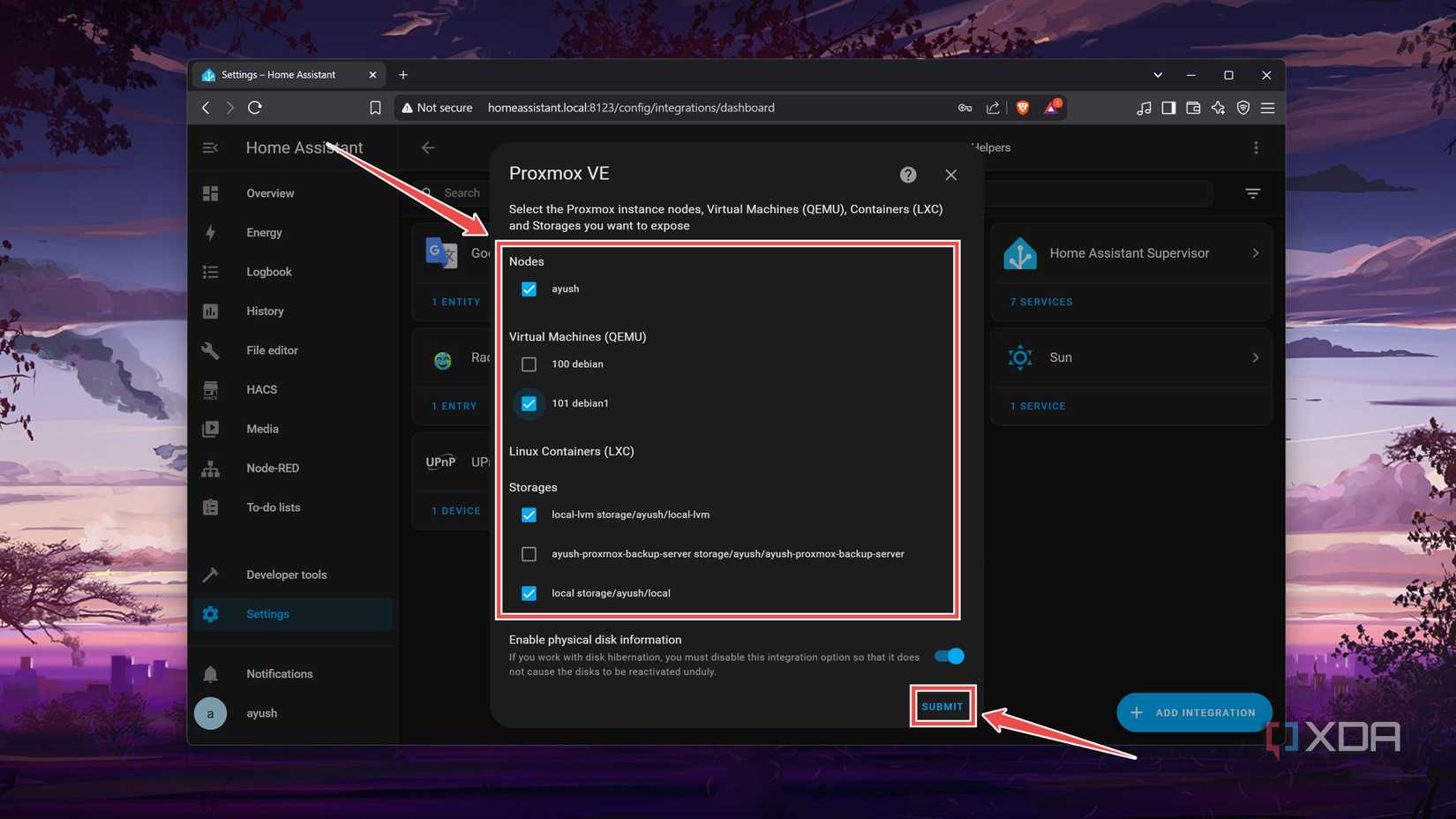Open the integrations filter icon
The image size is (1456, 819).
coord(1252,193)
